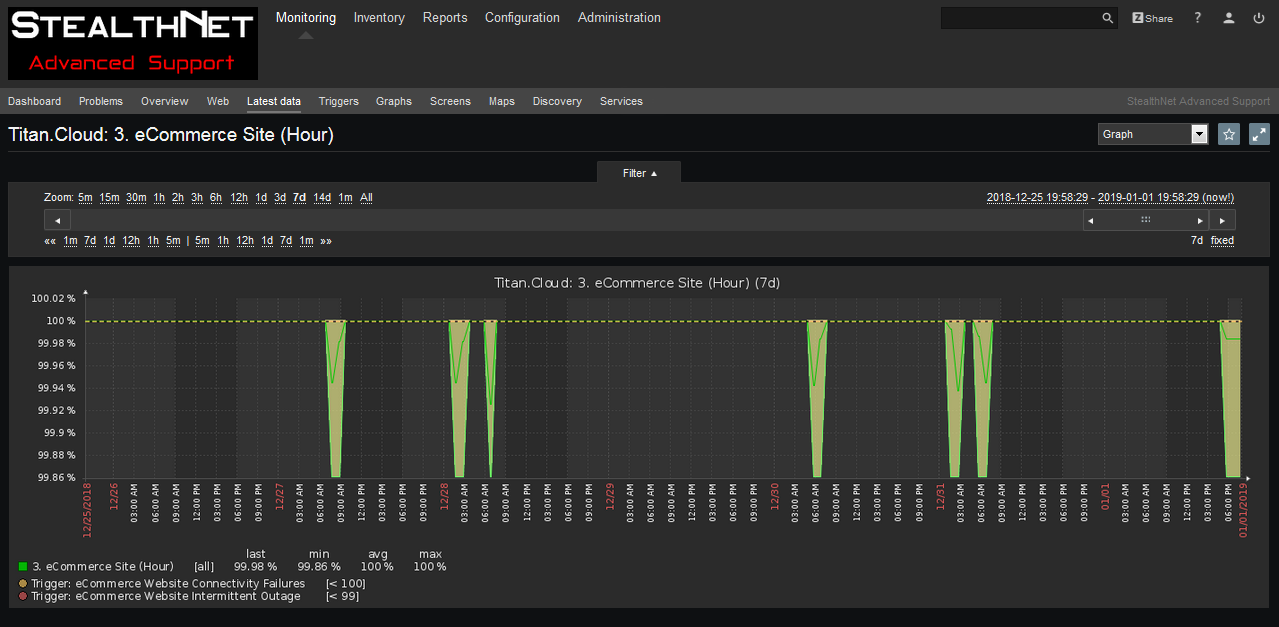Open the Zabbix Share link
The image size is (1279, 627).
(x=1152, y=18)
